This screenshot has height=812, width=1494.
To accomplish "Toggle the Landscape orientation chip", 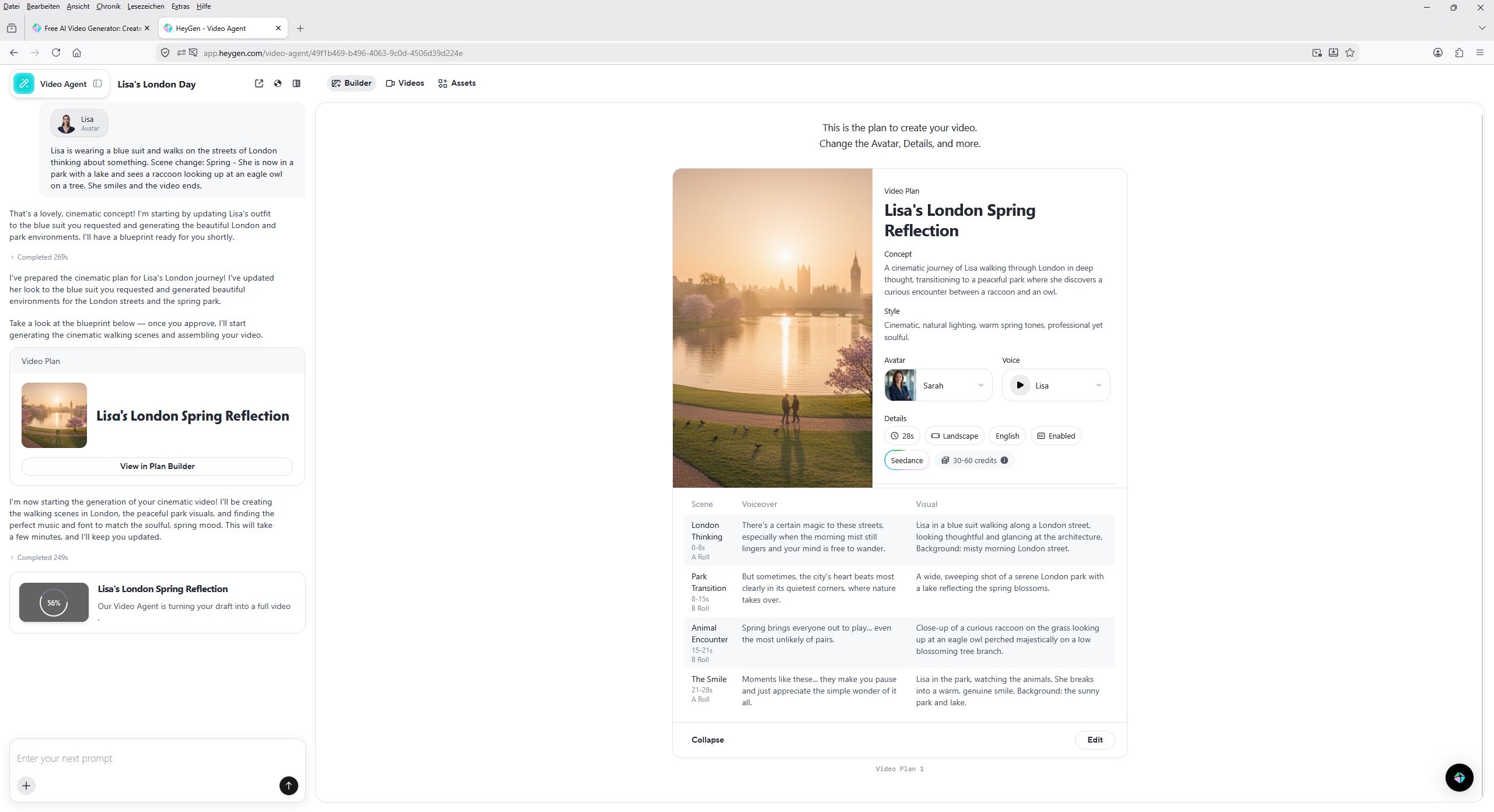I will coord(954,436).
